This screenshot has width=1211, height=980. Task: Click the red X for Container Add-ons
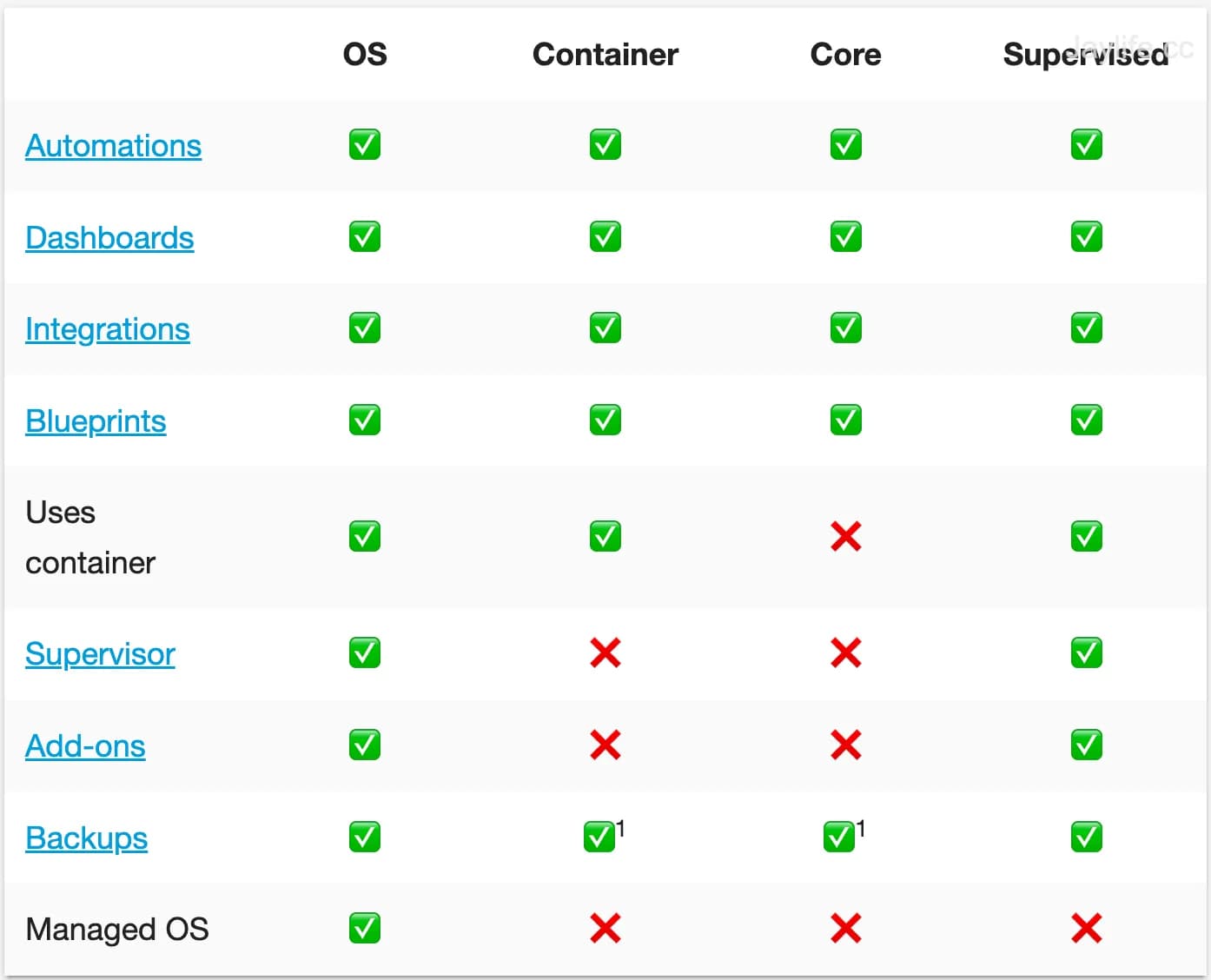click(x=605, y=745)
